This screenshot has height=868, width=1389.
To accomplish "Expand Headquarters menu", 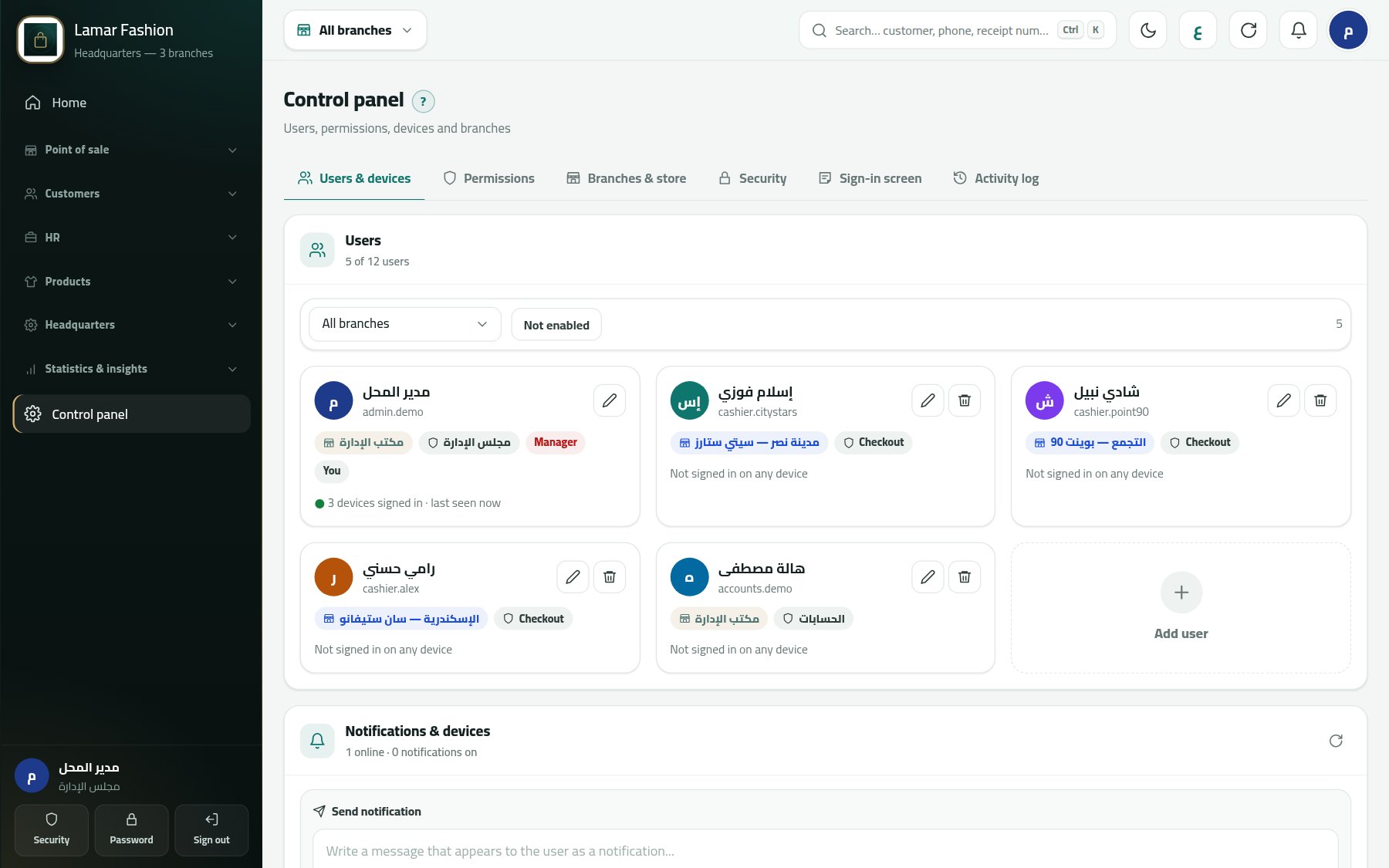I will [x=131, y=325].
